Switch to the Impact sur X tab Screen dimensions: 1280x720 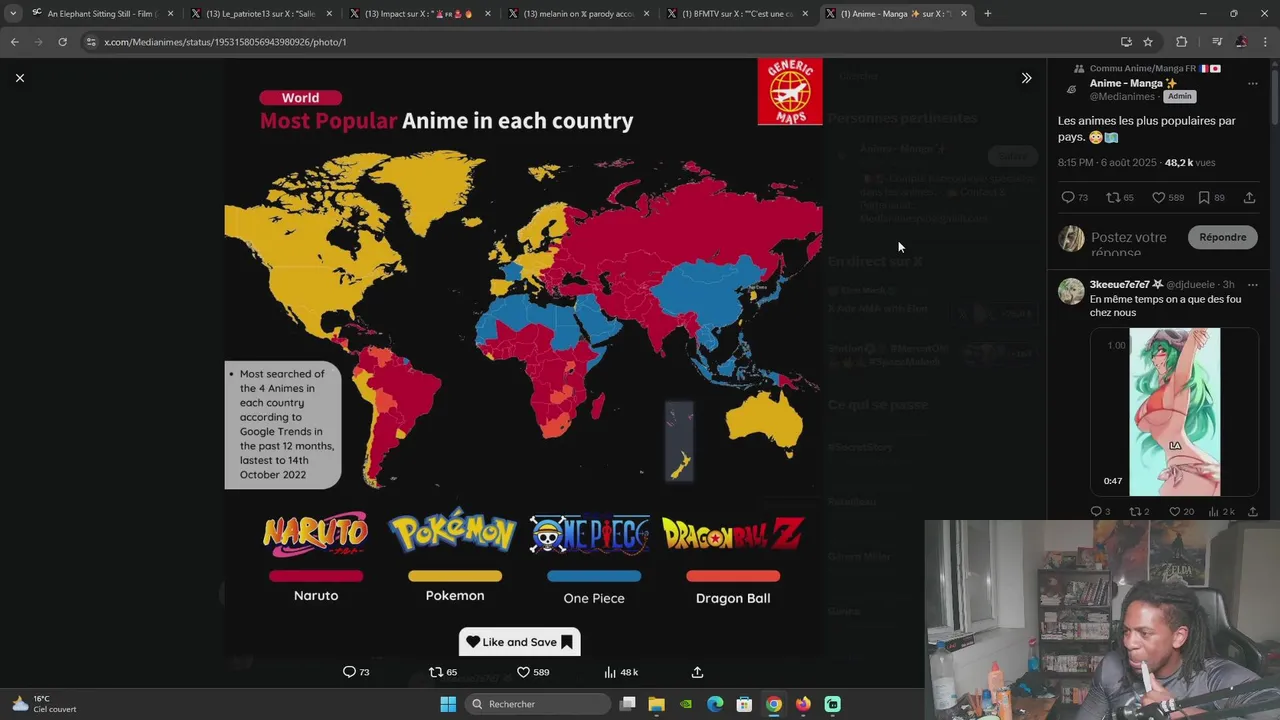point(420,13)
